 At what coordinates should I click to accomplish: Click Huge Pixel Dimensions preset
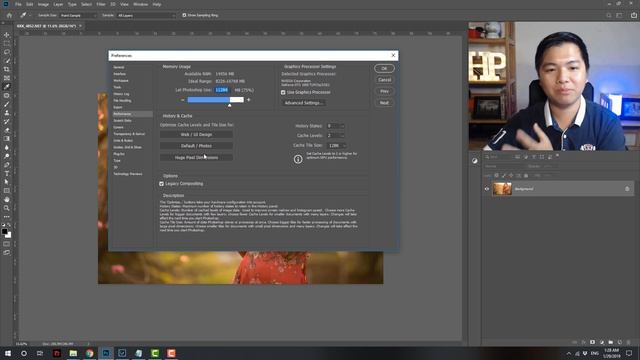click(x=196, y=158)
